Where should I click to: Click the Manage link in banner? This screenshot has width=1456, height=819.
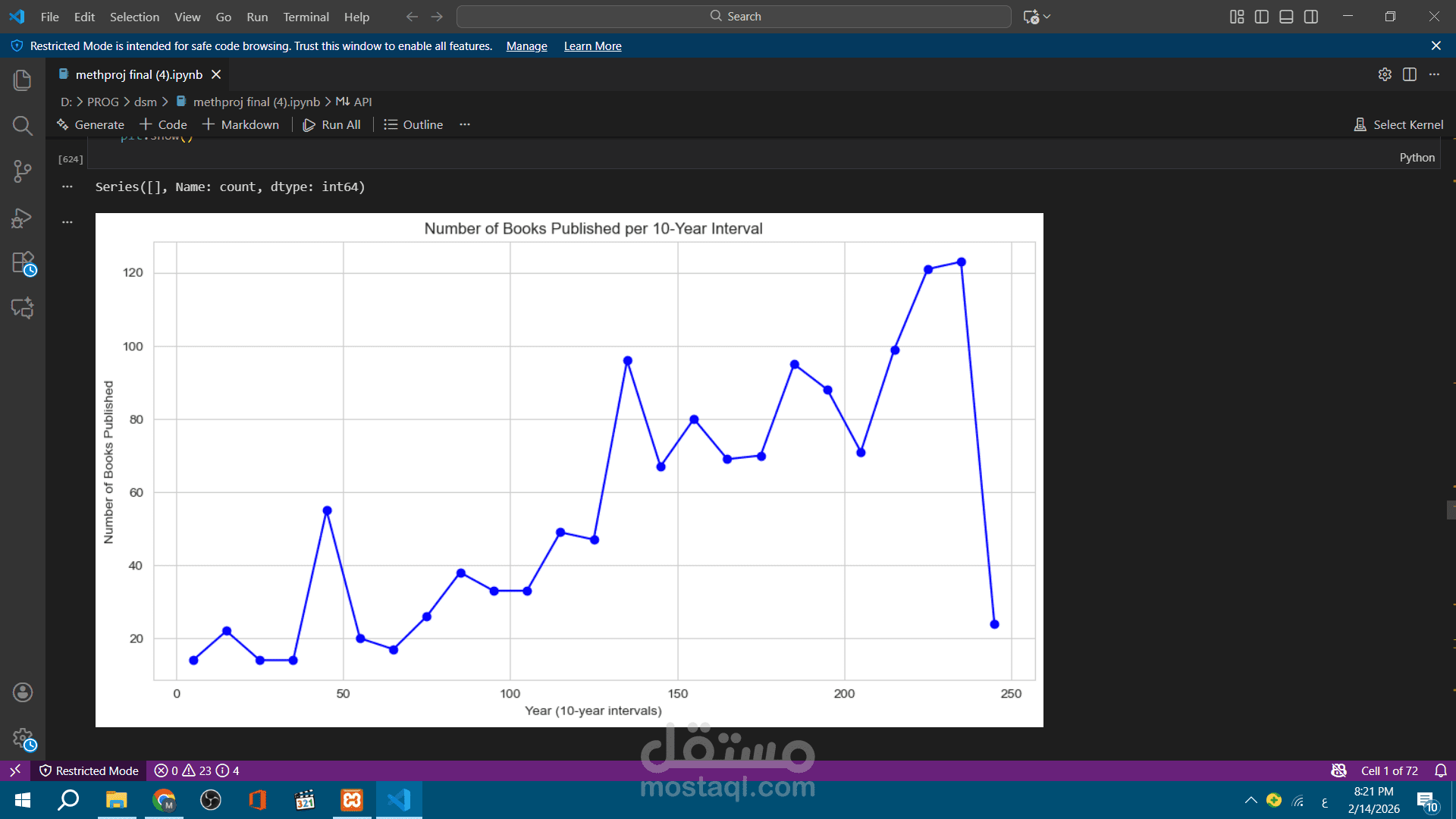tap(526, 46)
